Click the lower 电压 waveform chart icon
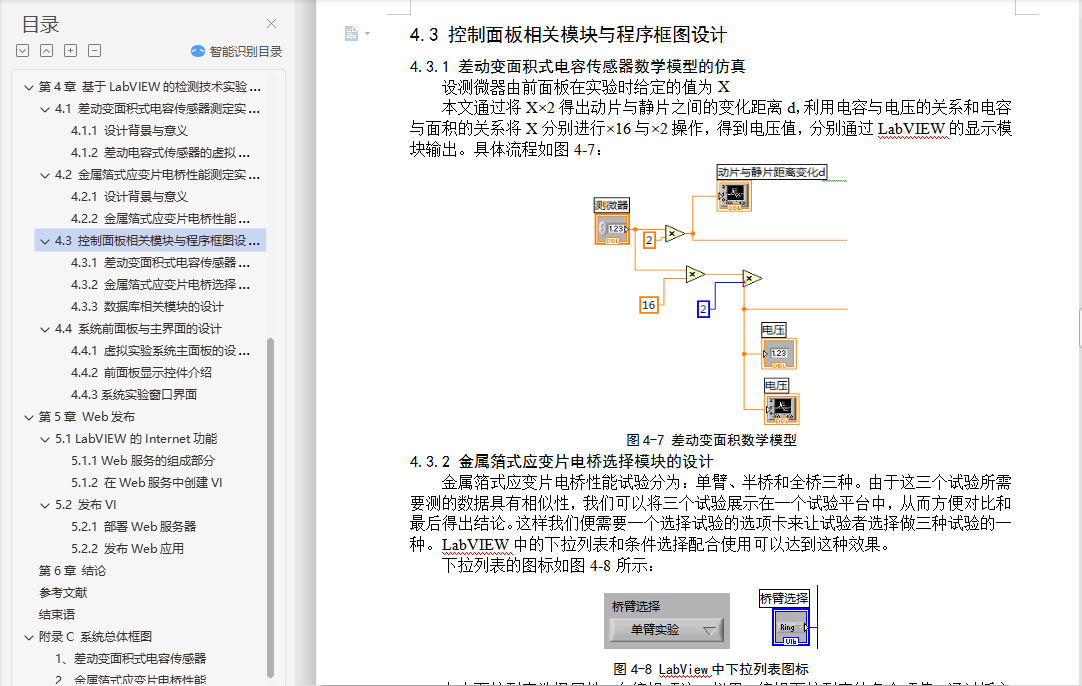Image resolution: width=1082 pixels, height=686 pixels. (x=782, y=409)
